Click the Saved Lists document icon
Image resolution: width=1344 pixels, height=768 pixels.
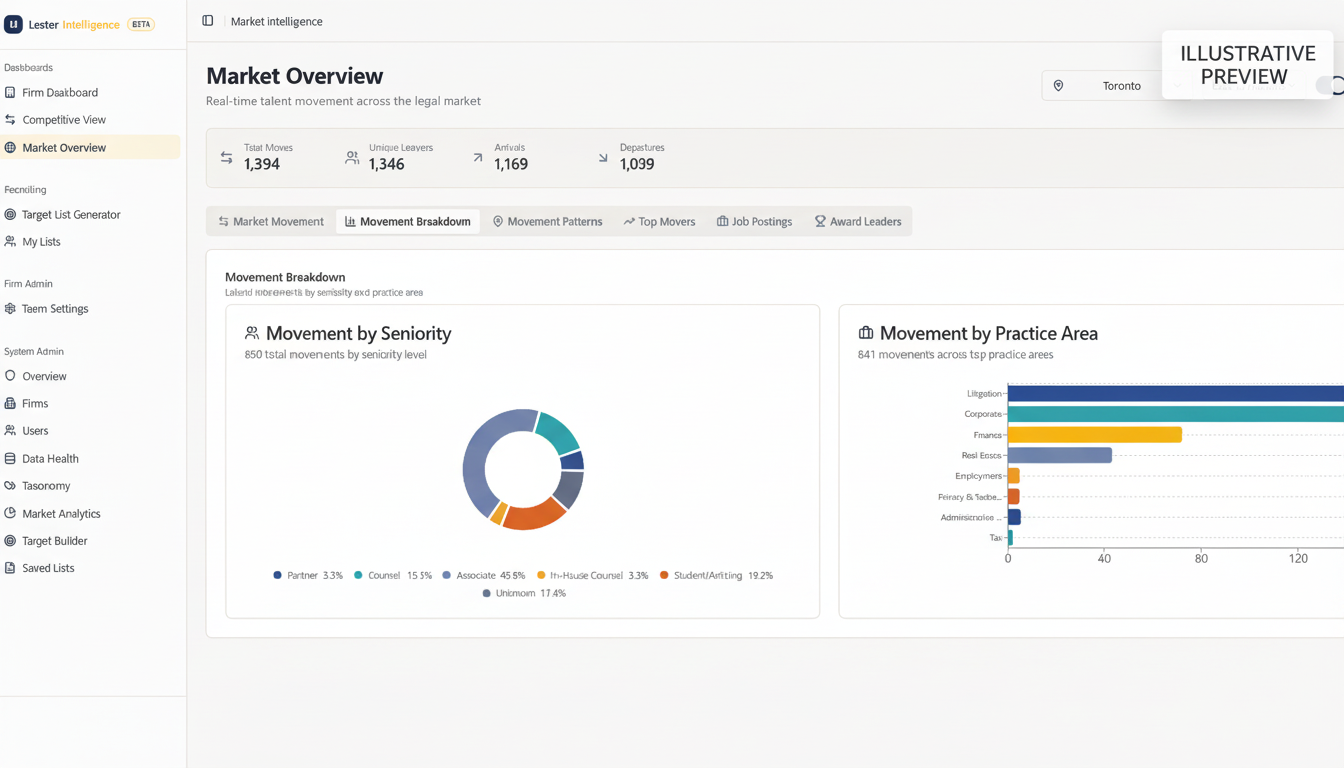10,567
